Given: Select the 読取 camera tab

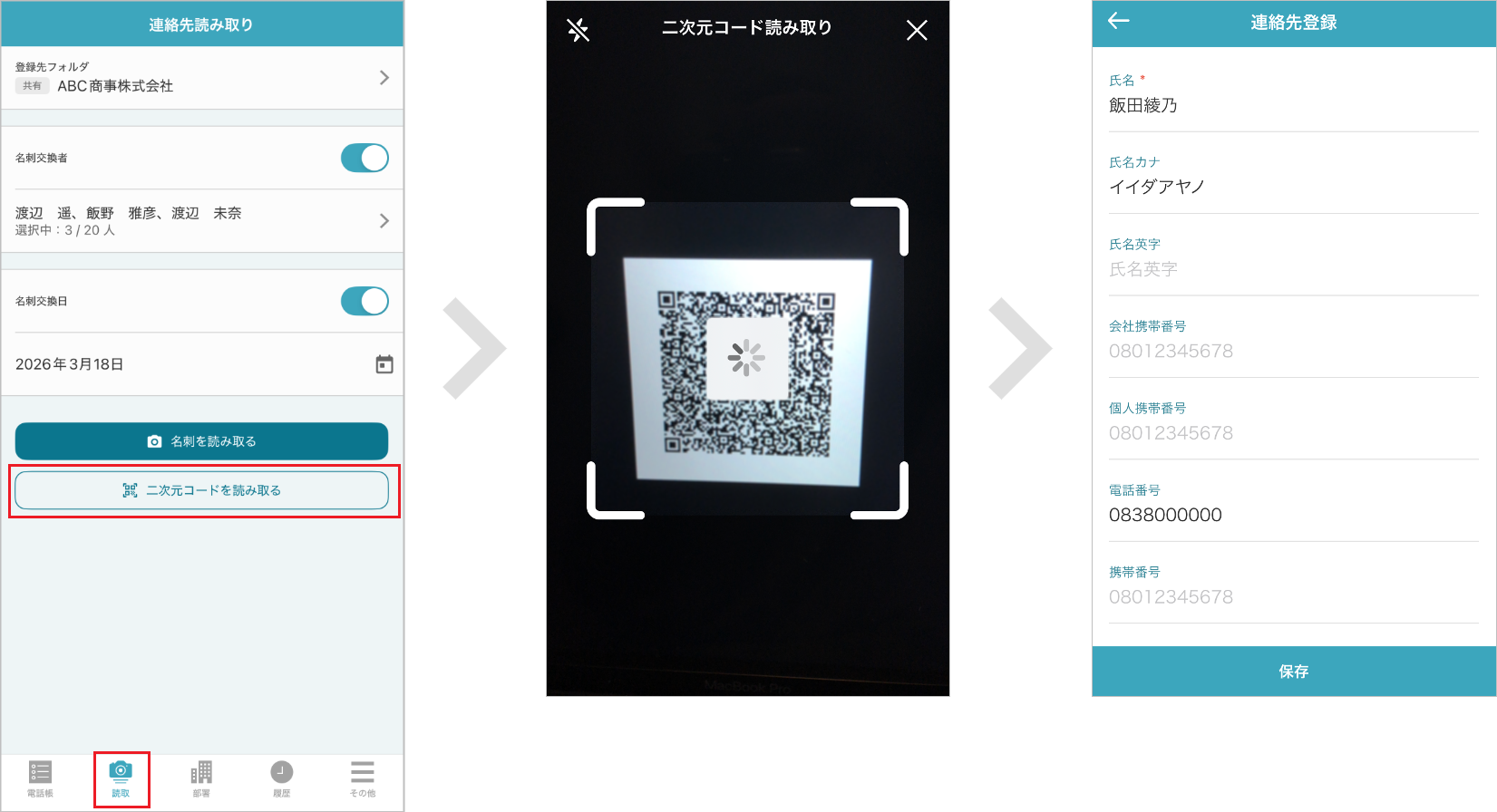Looking at the screenshot, I should pos(121,778).
